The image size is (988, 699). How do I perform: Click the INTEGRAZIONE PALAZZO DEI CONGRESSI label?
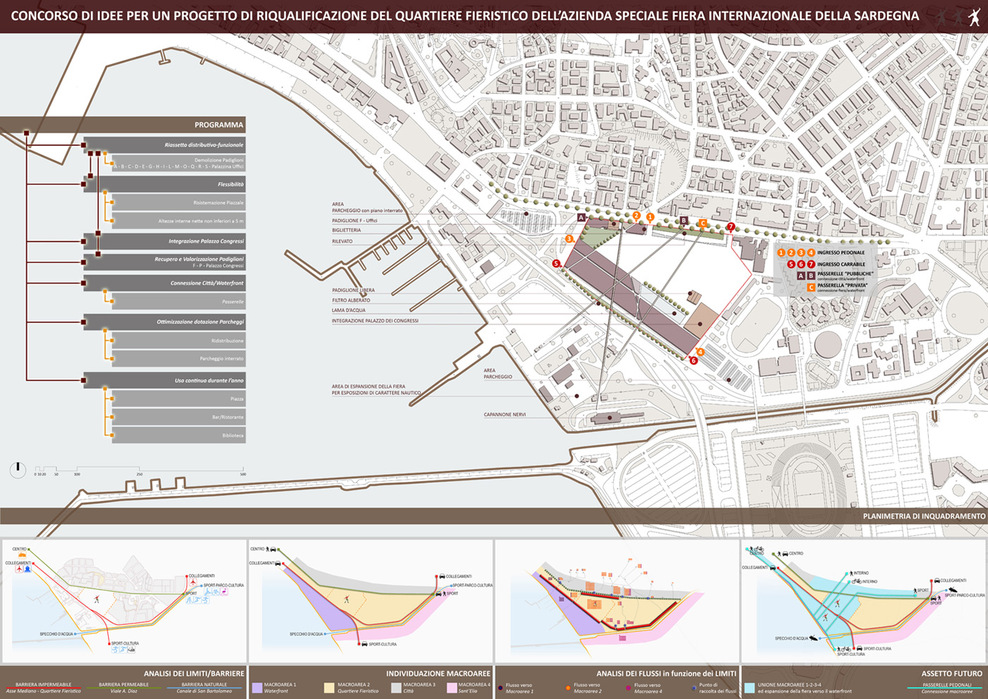(x=375, y=321)
